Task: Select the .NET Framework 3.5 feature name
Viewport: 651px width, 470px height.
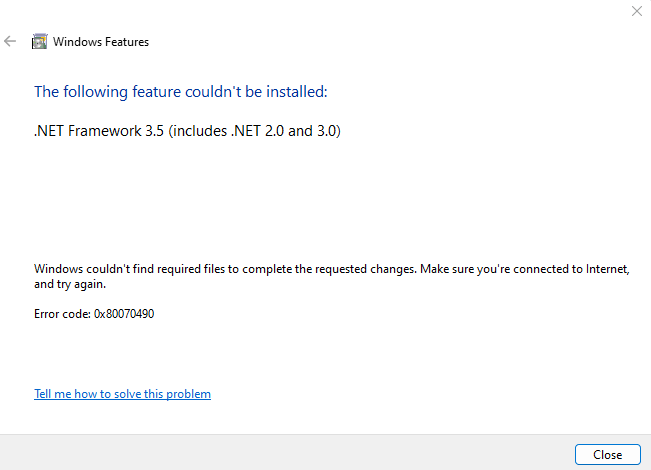Action: coord(99,131)
